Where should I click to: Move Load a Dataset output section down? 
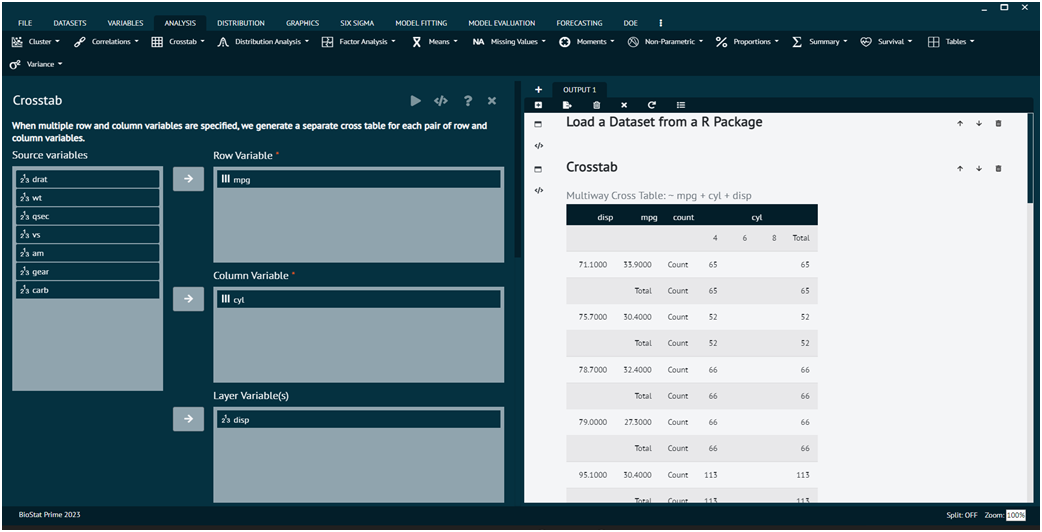[979, 124]
